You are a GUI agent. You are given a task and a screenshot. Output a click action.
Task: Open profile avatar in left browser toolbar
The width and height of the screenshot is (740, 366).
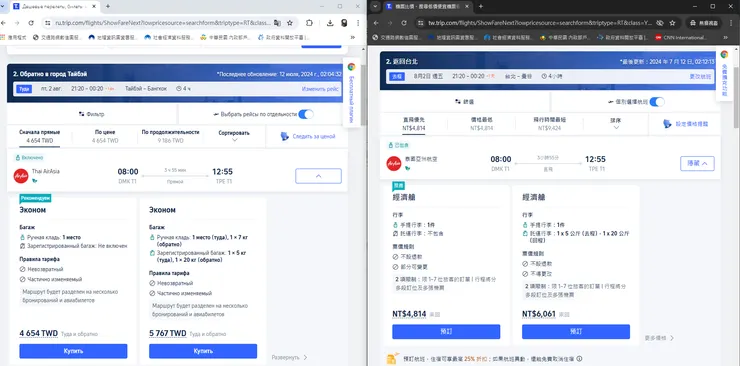tap(344, 23)
